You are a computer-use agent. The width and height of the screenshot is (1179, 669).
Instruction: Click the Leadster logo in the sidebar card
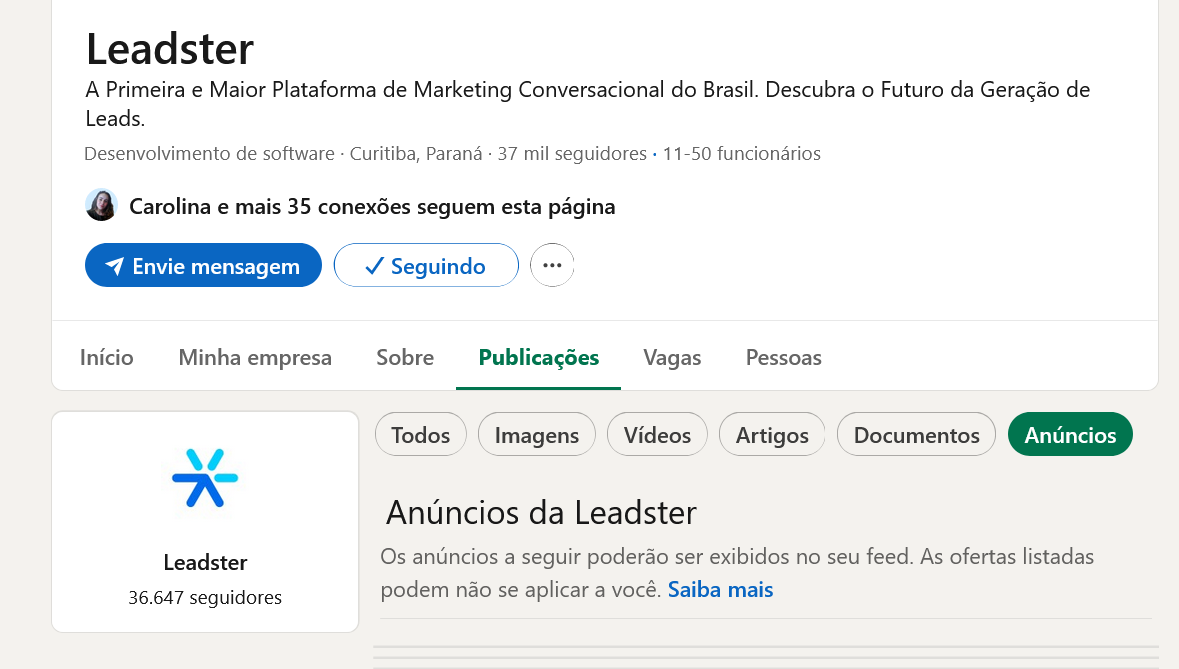205,478
